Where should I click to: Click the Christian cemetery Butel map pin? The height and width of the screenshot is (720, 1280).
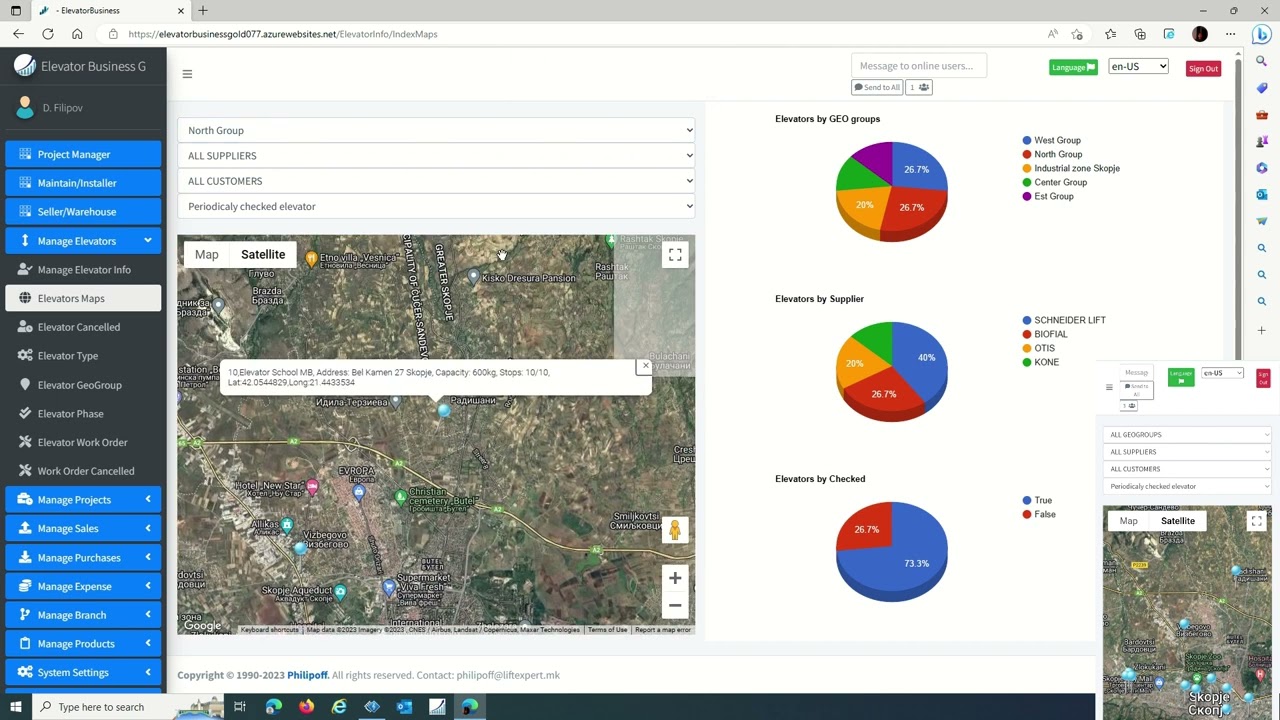[x=401, y=496]
